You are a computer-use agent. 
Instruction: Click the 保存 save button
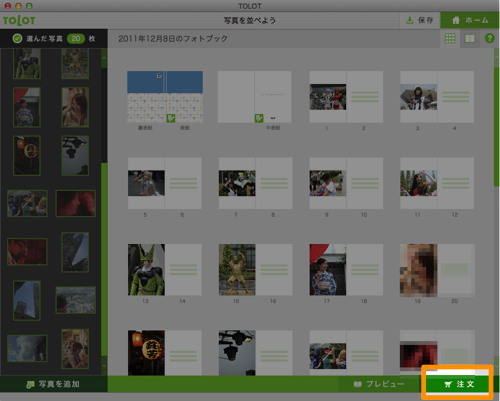(420, 20)
